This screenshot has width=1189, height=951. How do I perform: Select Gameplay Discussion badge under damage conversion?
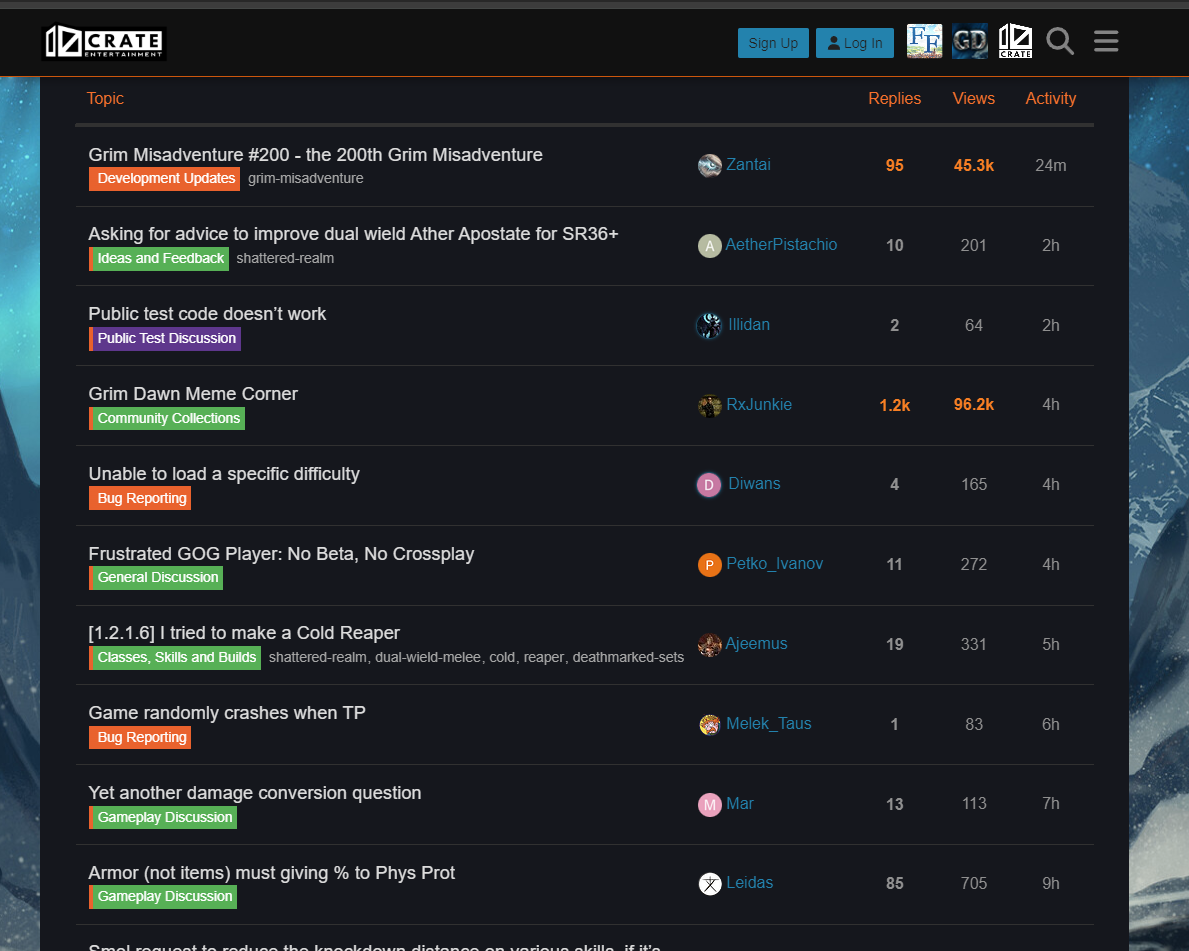[x=163, y=818]
